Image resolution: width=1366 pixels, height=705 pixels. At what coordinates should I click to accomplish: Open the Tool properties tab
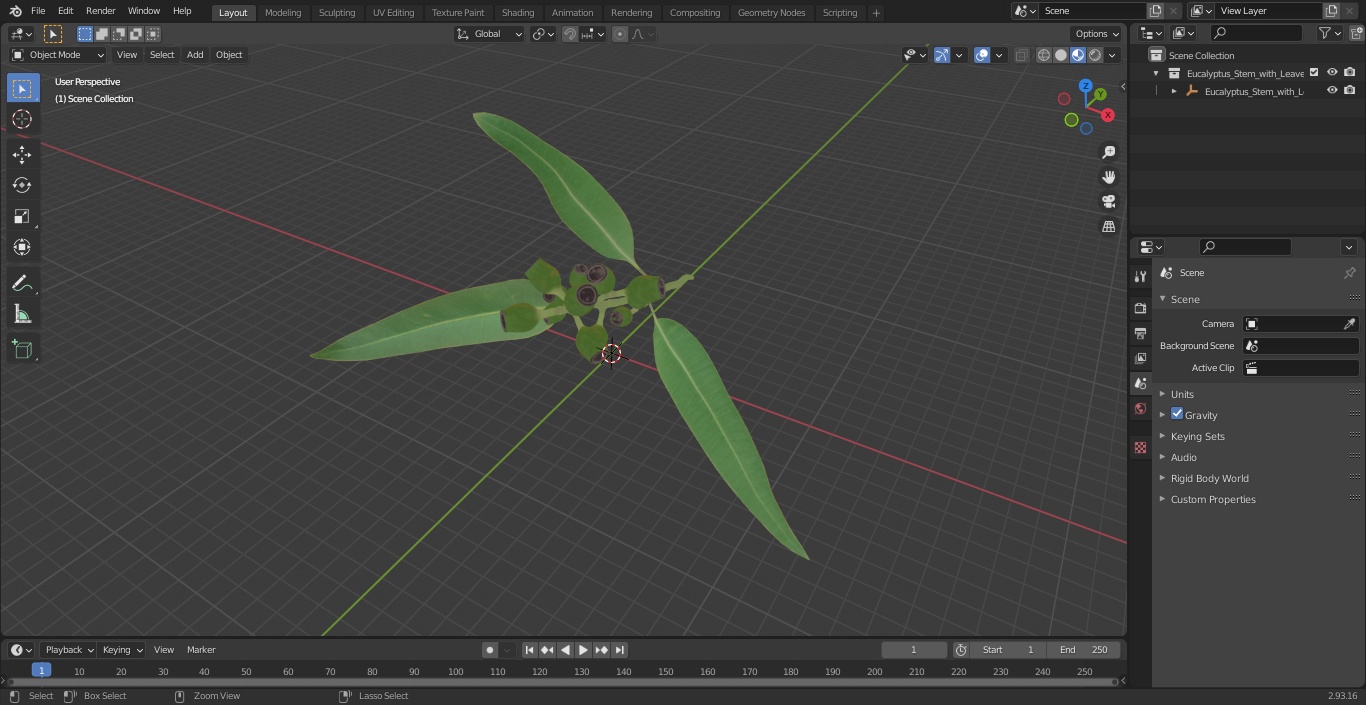pyautogui.click(x=1140, y=277)
